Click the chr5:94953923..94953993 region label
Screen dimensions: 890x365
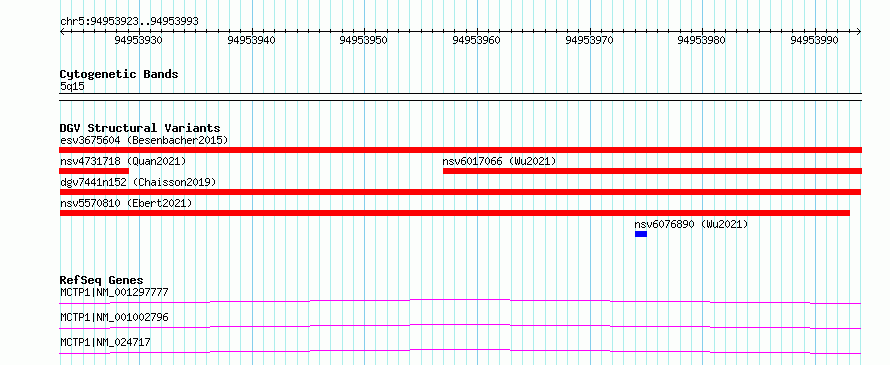tap(129, 22)
